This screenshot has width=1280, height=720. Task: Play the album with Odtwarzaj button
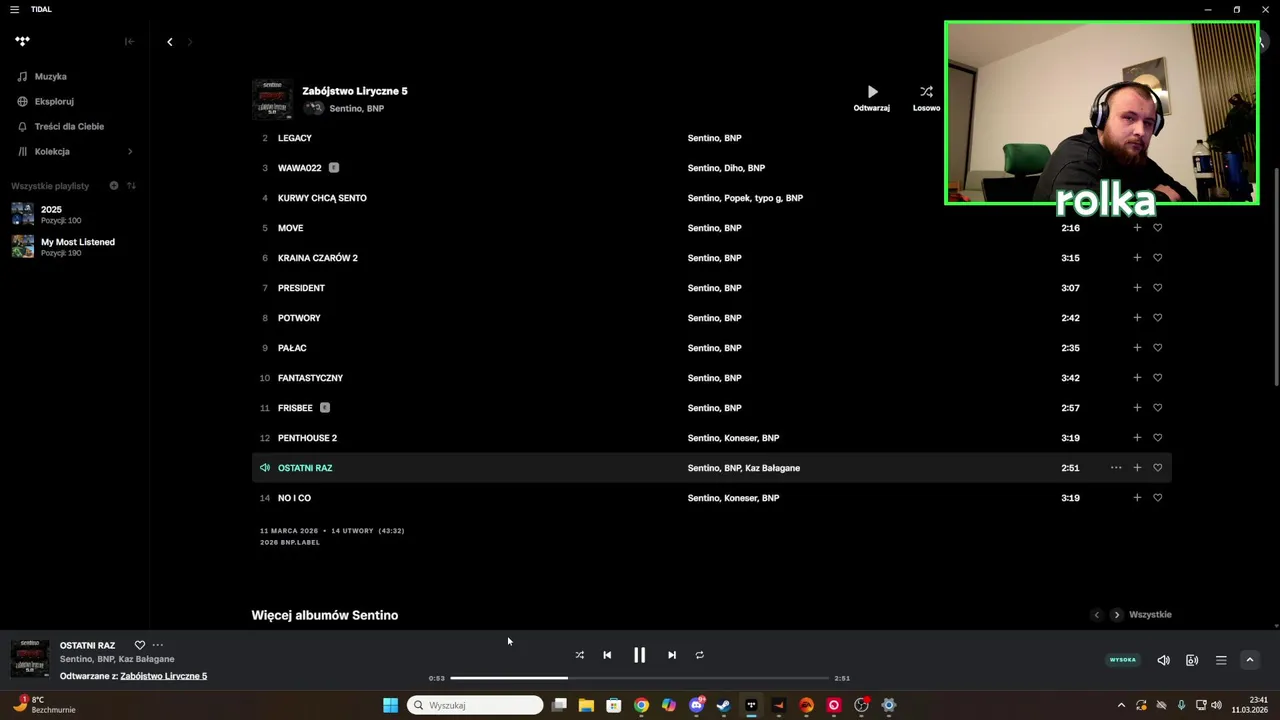click(872, 97)
